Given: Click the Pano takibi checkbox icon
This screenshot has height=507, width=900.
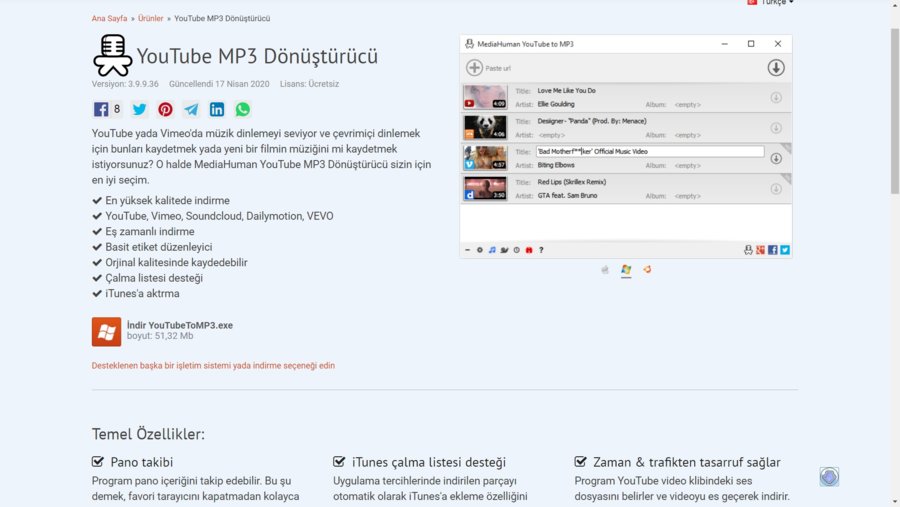Looking at the screenshot, I should tap(98, 462).
